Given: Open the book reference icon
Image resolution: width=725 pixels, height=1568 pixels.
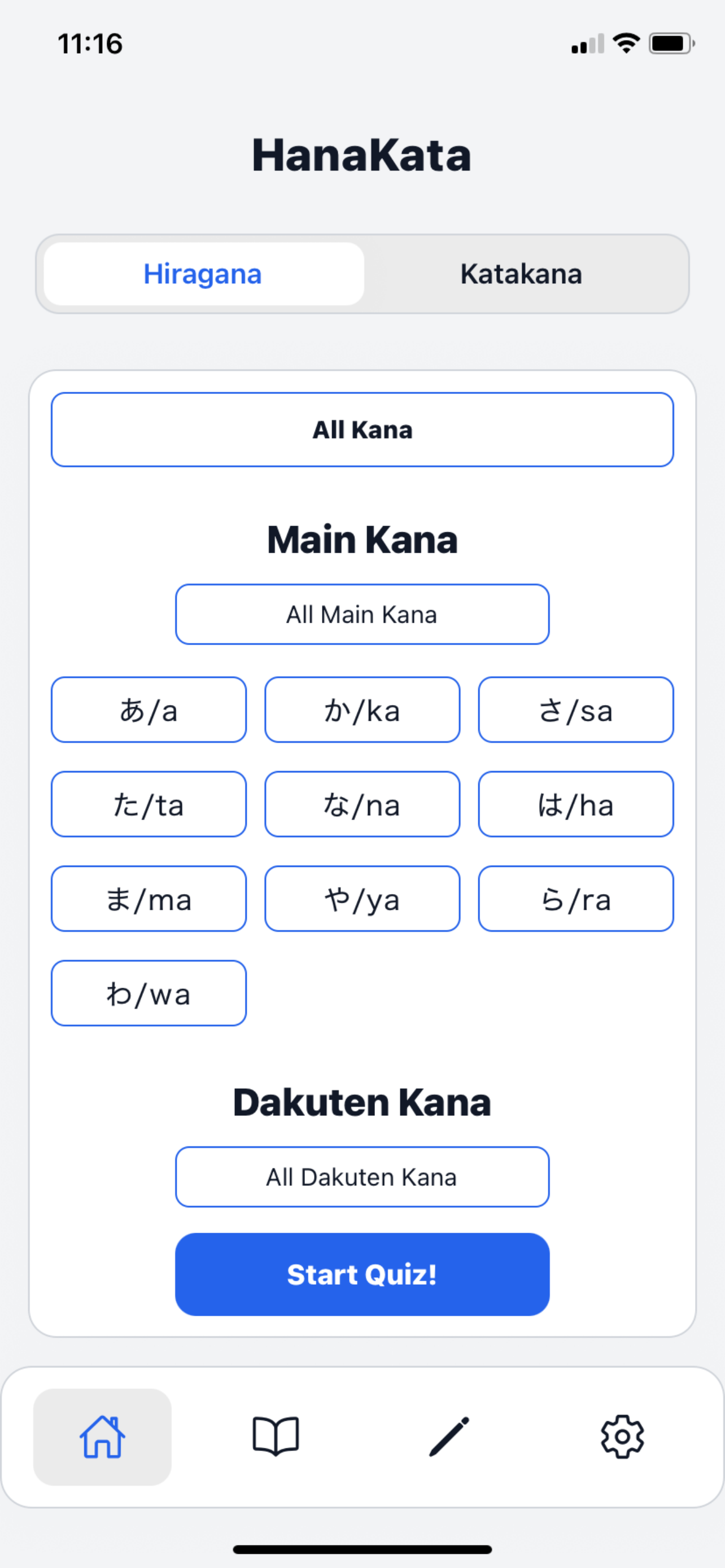Looking at the screenshot, I should [x=276, y=1436].
